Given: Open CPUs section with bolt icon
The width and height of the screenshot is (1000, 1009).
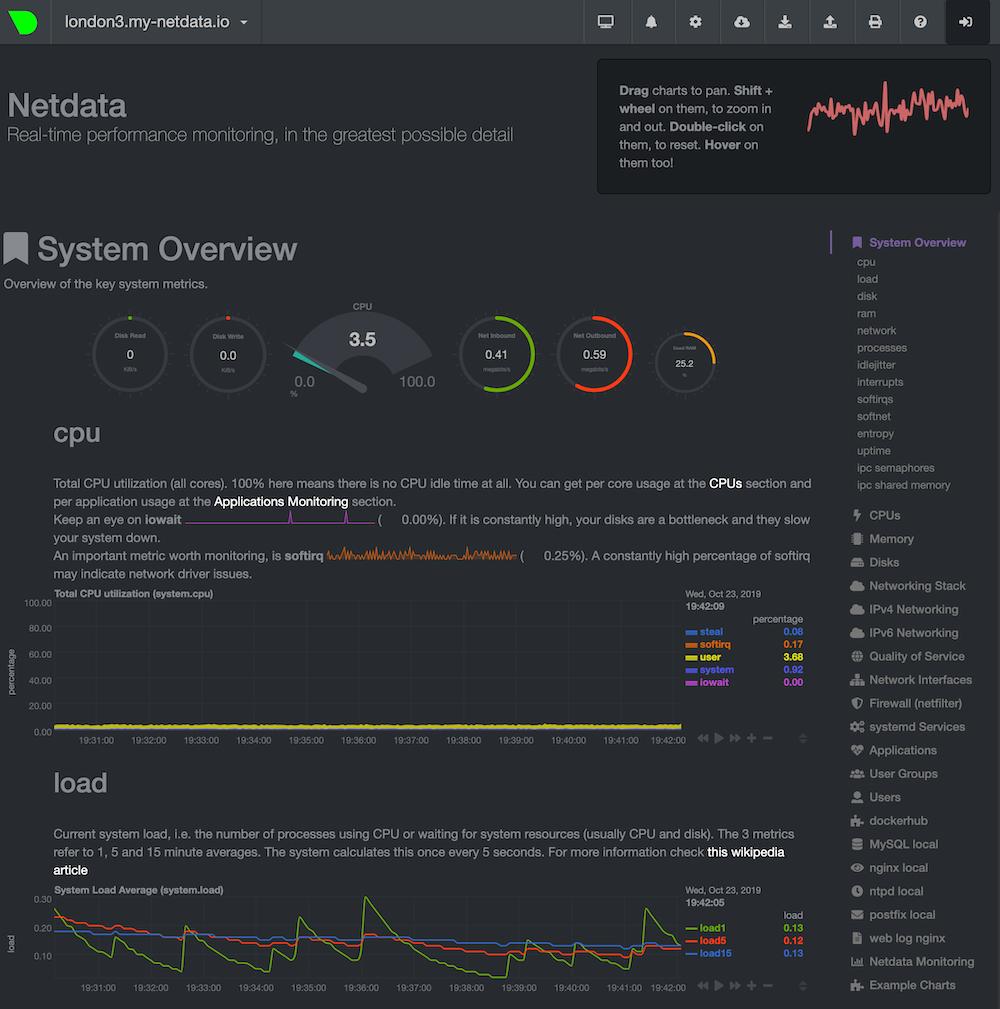Looking at the screenshot, I should pos(856,515).
